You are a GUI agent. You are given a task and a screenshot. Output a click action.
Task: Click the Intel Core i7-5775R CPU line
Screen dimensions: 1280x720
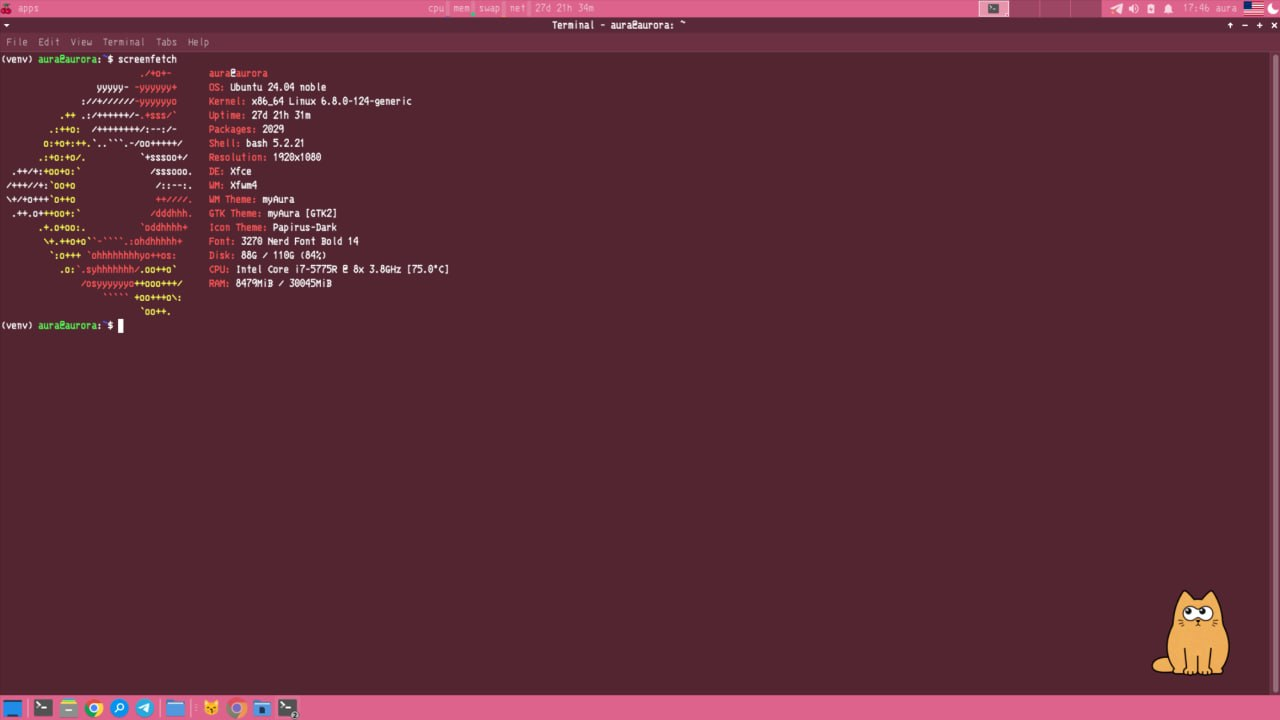coord(328,269)
